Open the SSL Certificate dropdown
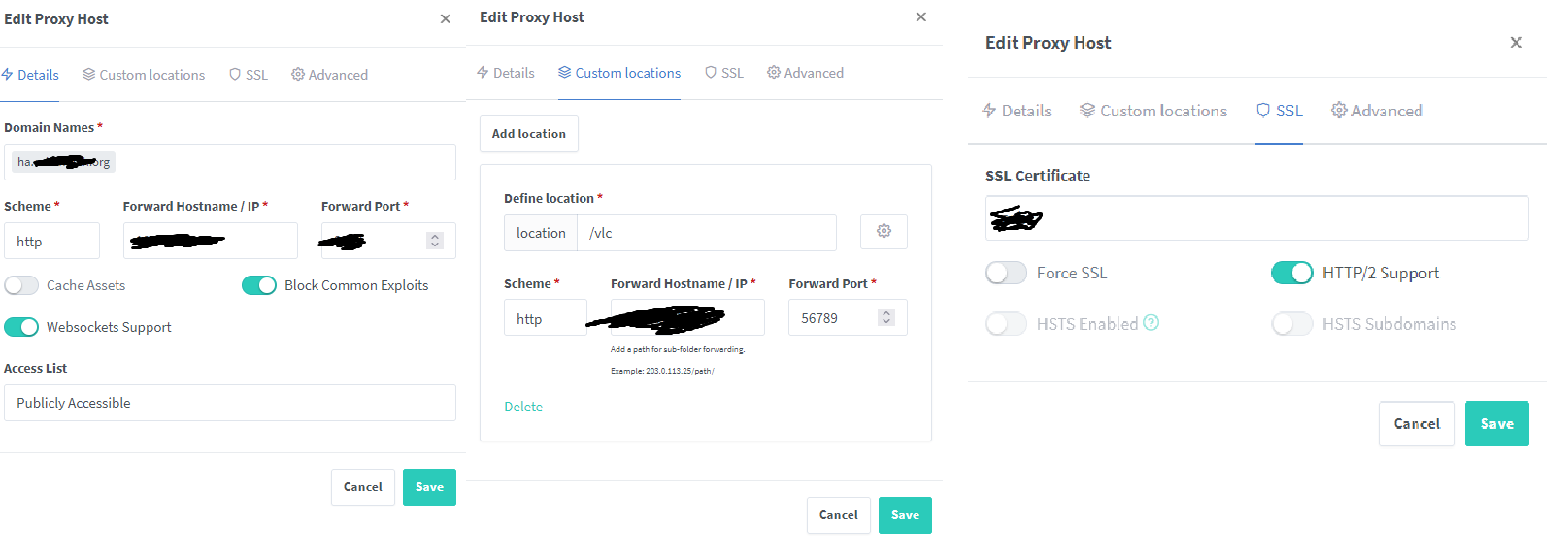 click(1257, 218)
